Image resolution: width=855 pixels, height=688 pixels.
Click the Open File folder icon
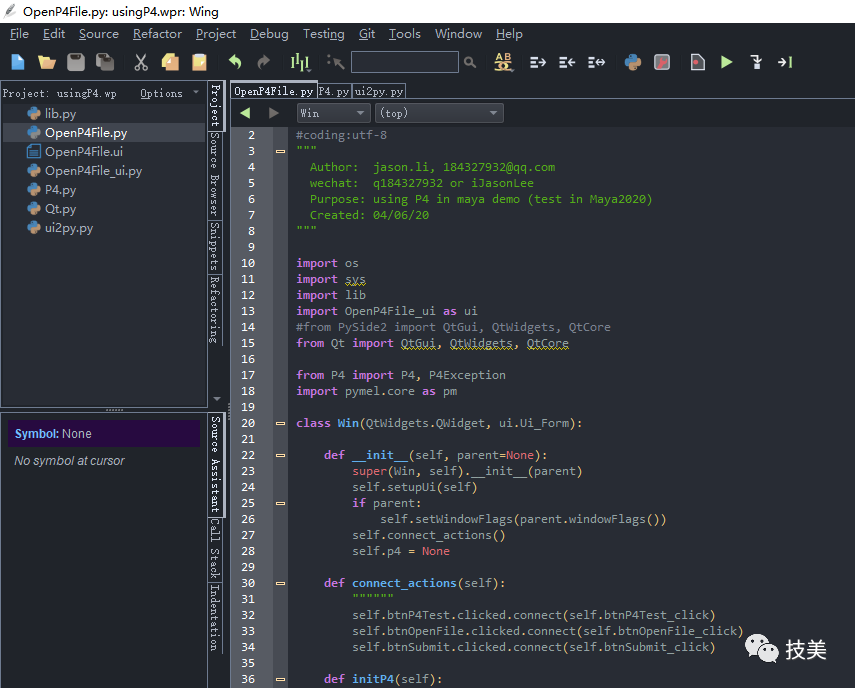click(47, 62)
